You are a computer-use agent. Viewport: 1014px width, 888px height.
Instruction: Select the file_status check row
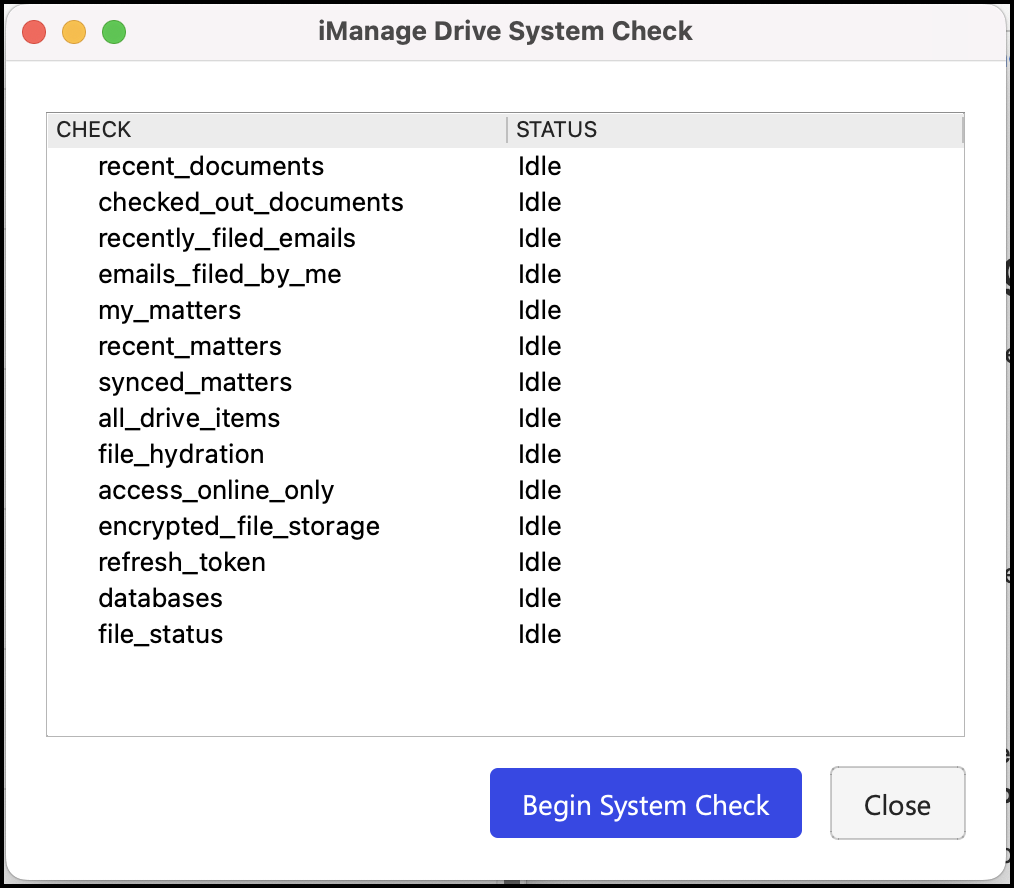click(160, 634)
